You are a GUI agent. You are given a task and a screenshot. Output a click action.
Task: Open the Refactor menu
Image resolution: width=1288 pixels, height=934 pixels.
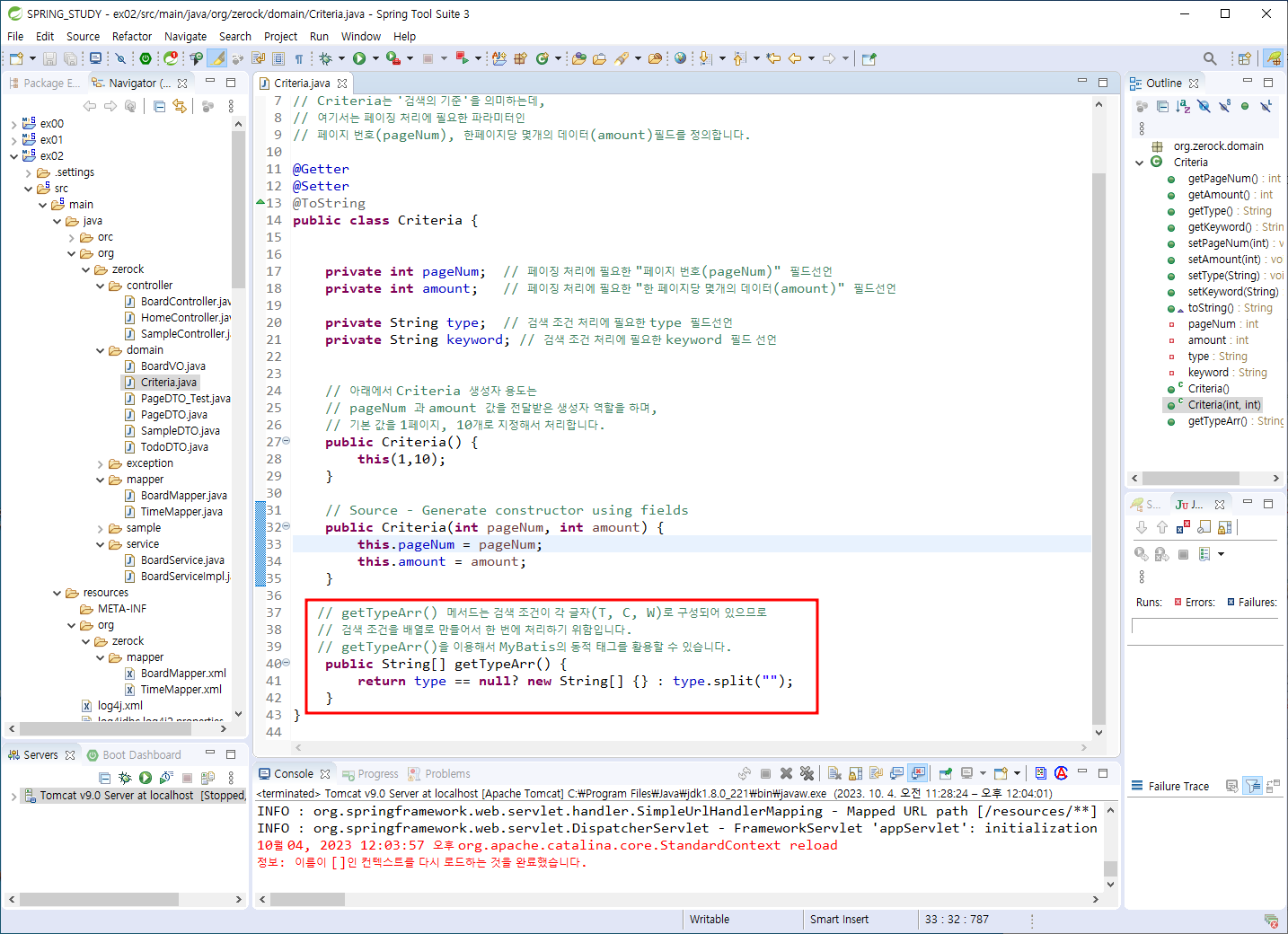click(132, 37)
